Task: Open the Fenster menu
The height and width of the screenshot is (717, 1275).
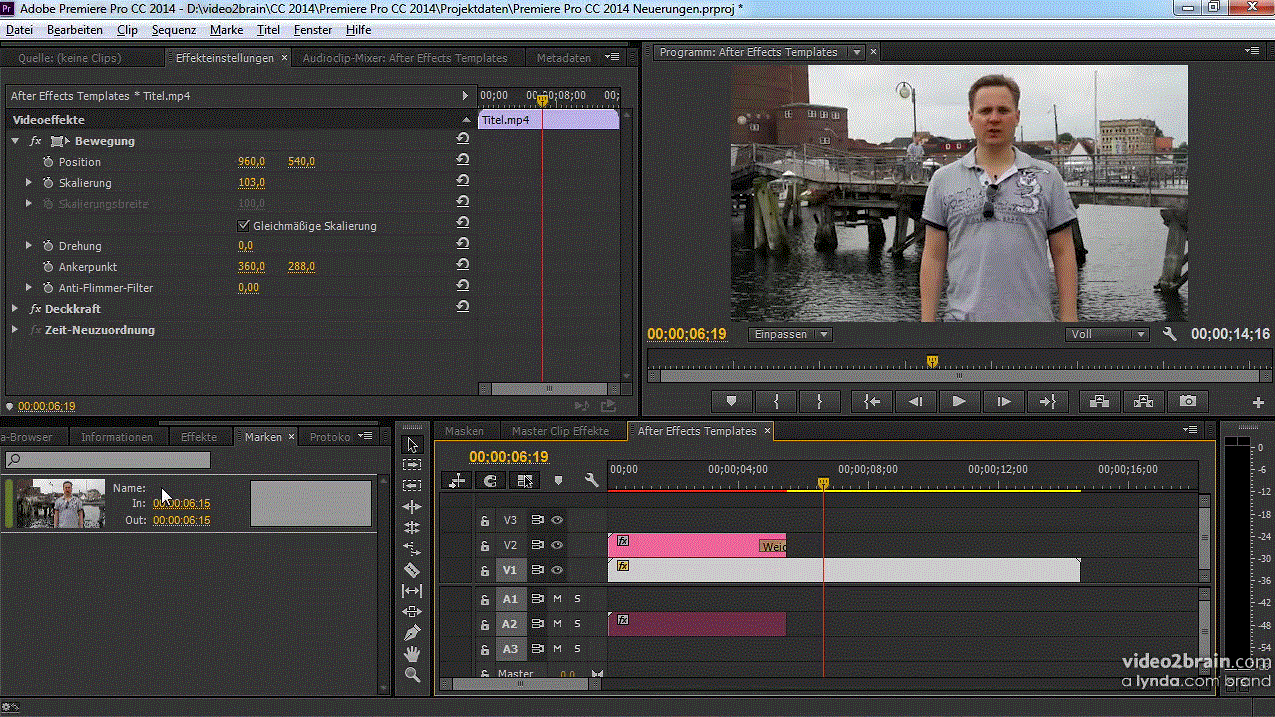Action: tap(313, 30)
